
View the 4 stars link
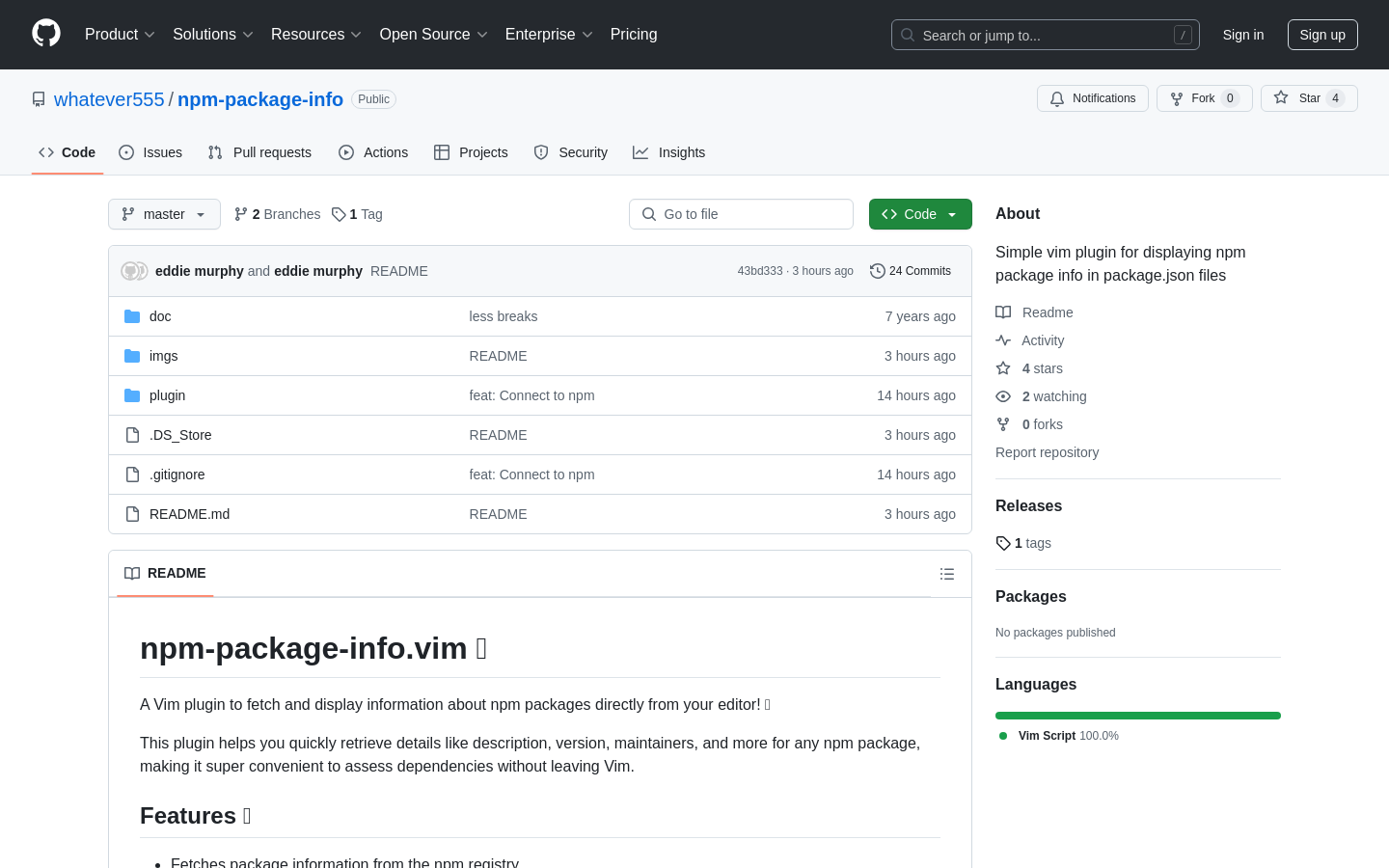coord(1029,368)
